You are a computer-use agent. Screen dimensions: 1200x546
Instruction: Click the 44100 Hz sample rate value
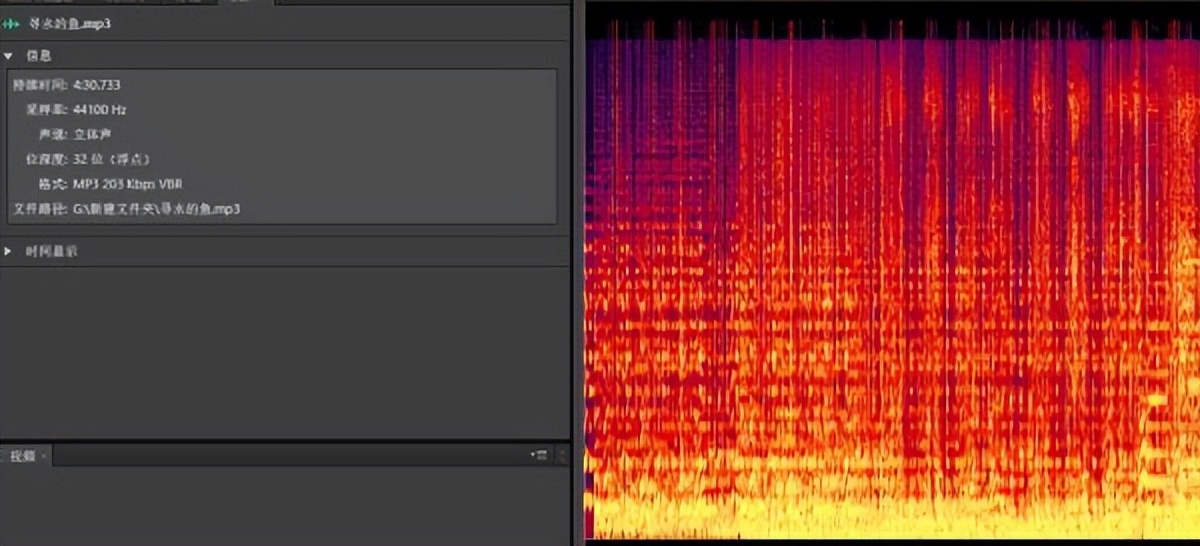click(100, 110)
